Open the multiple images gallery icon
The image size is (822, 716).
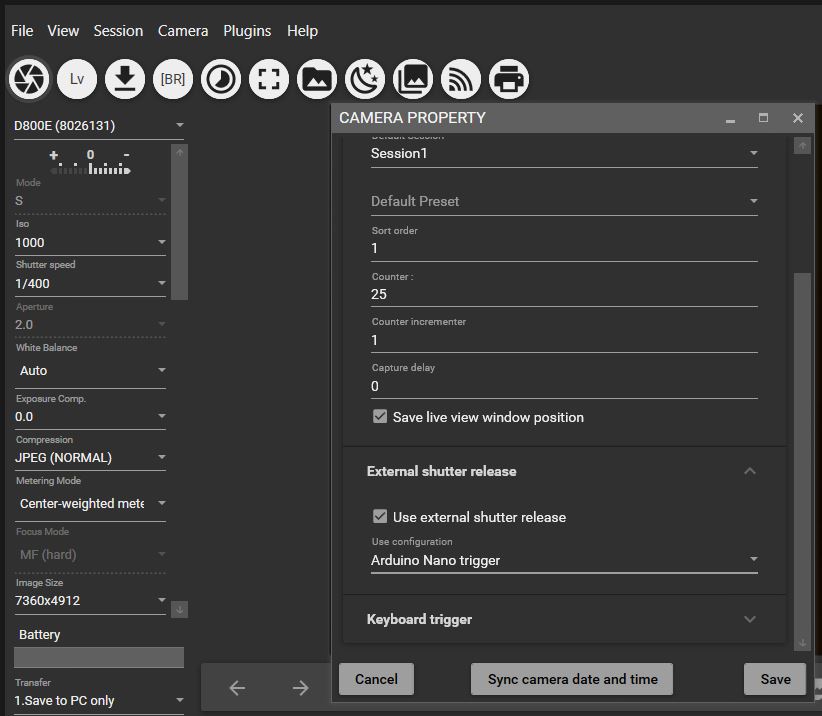click(413, 79)
